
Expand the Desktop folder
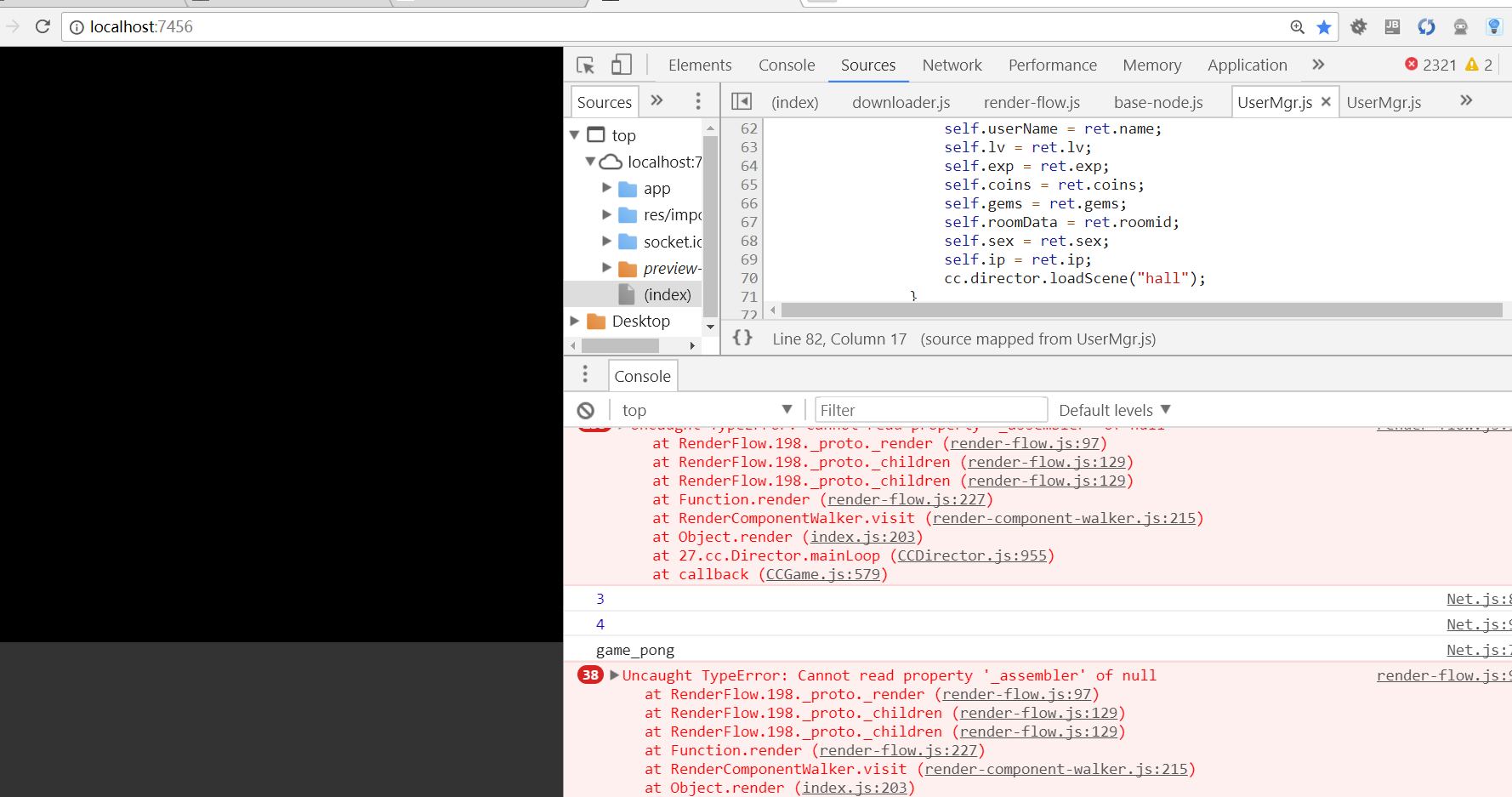point(575,321)
